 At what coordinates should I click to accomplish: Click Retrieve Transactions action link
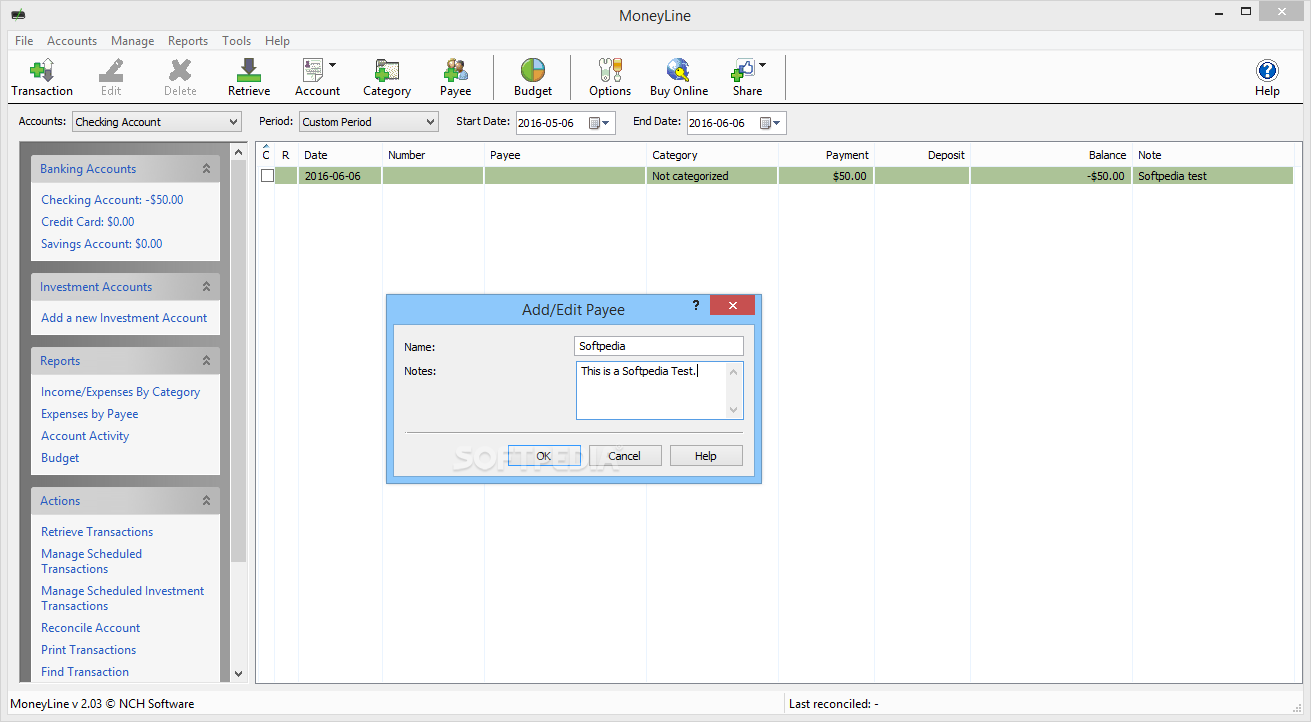pos(97,532)
